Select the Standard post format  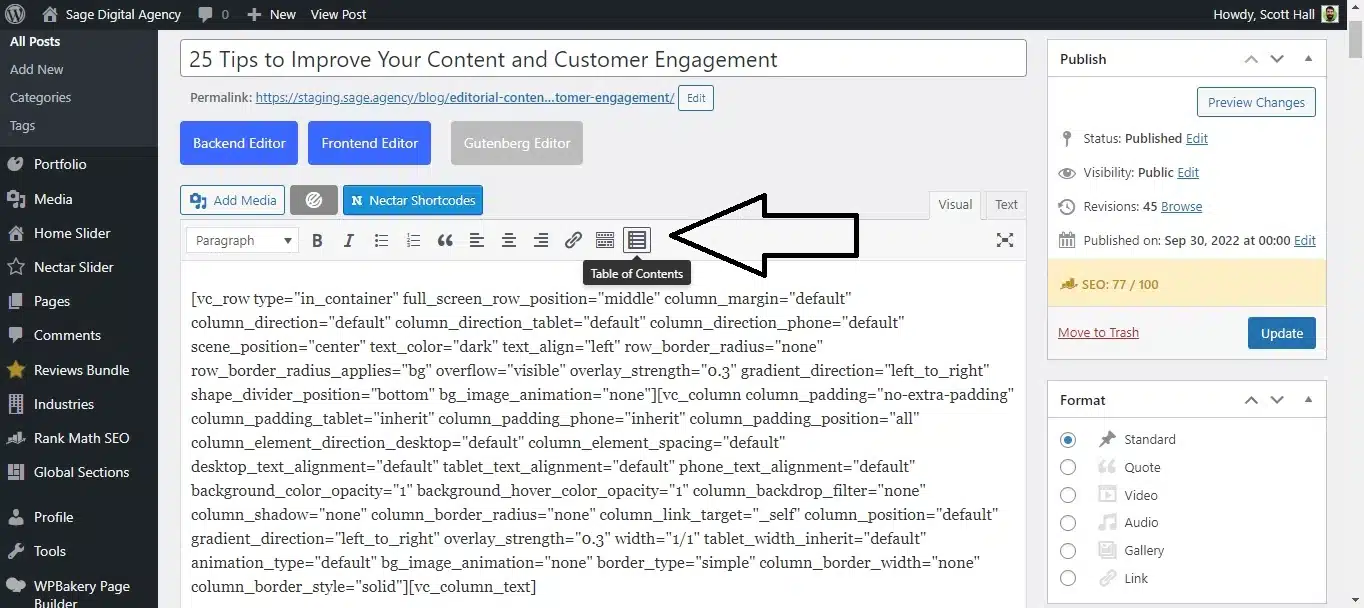tap(1068, 439)
